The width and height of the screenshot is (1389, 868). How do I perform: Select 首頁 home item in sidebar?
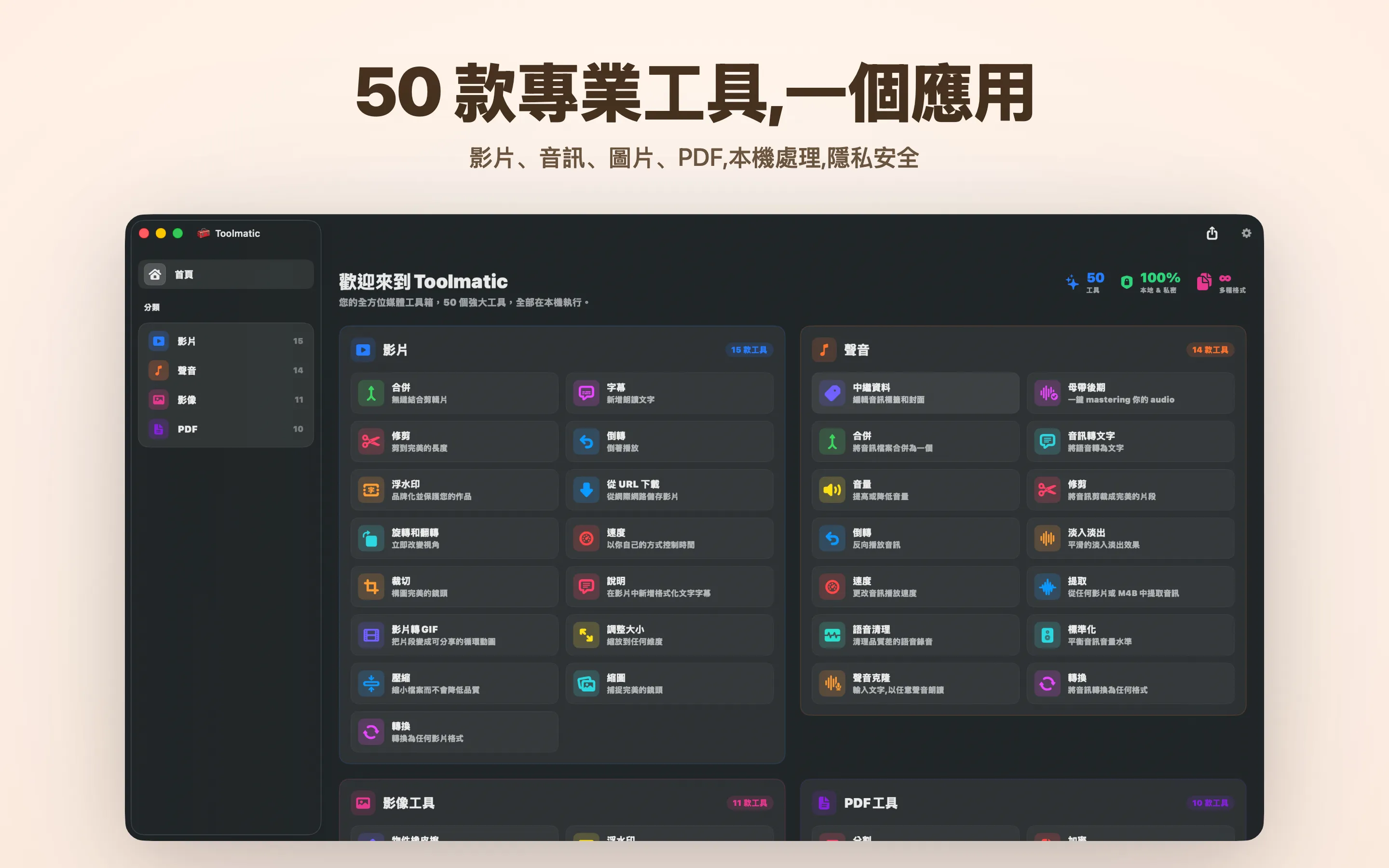226,274
